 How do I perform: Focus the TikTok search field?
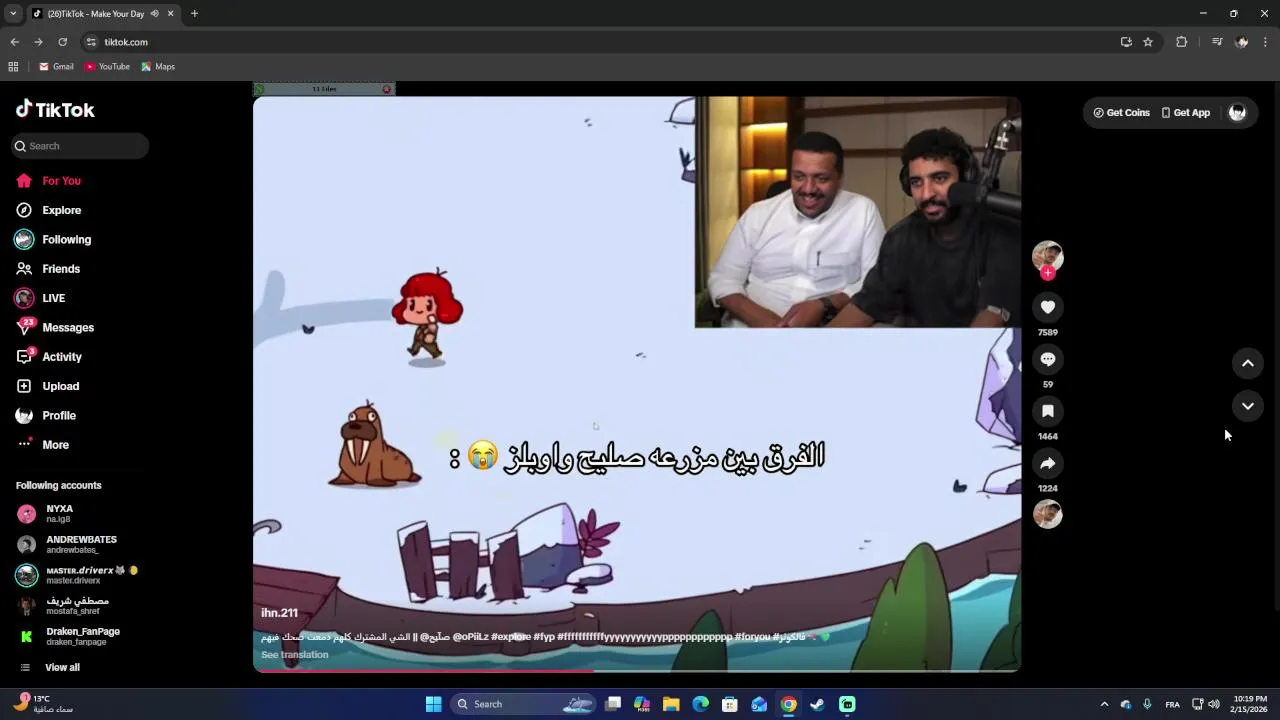point(80,146)
